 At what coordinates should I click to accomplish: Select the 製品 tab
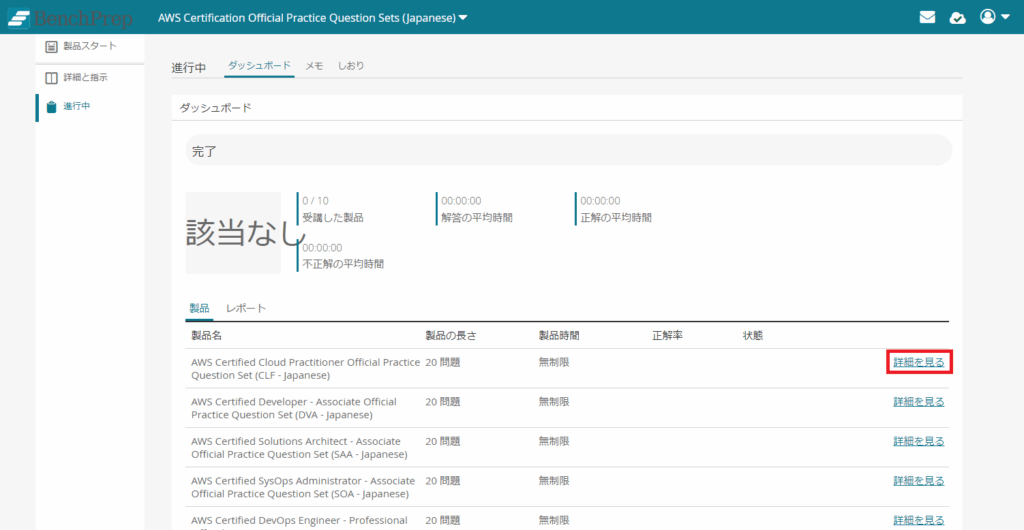[x=199, y=308]
